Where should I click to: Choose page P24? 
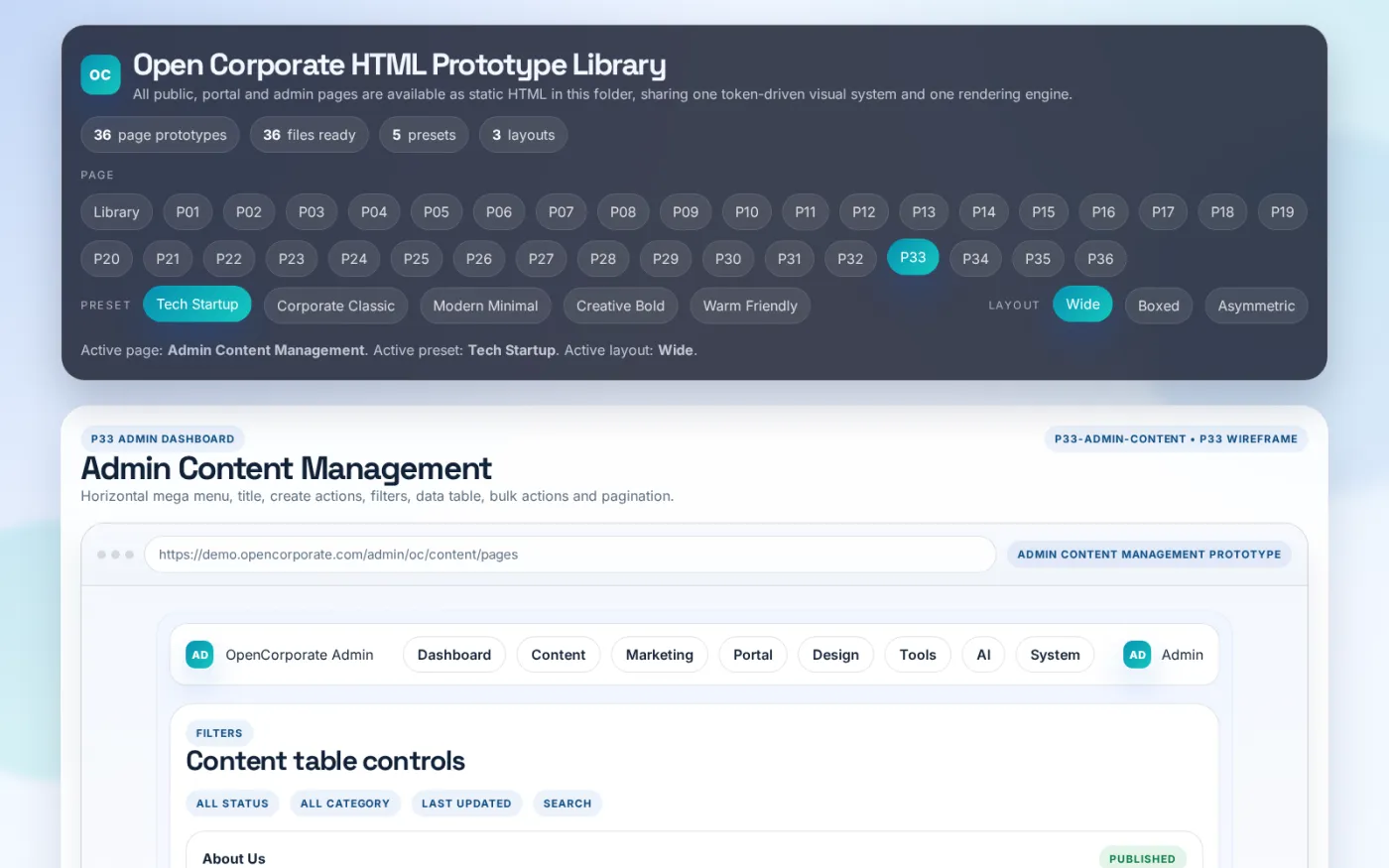pyautogui.click(x=354, y=258)
